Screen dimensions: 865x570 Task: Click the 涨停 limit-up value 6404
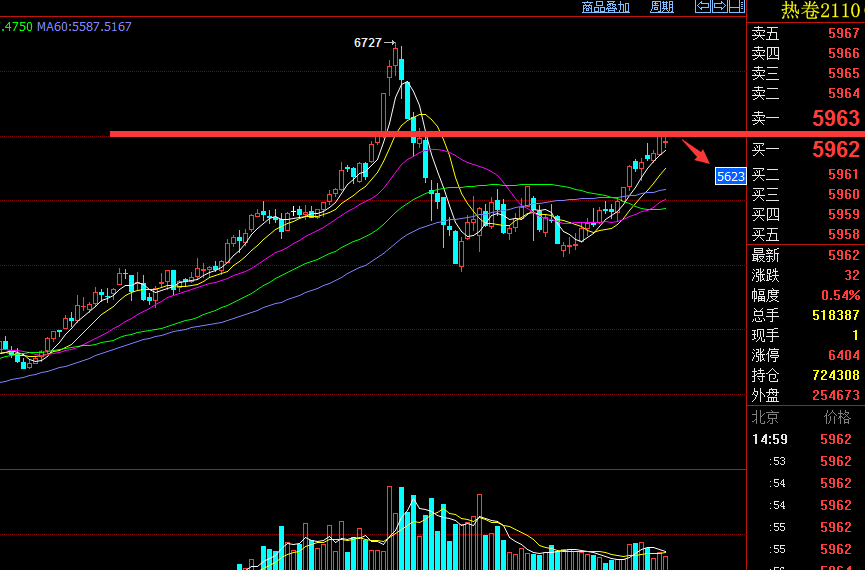coord(843,355)
